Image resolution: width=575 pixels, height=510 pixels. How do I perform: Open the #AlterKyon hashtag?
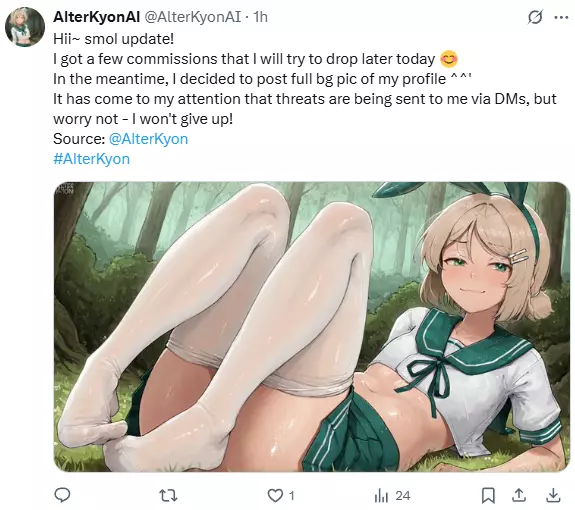(x=91, y=159)
